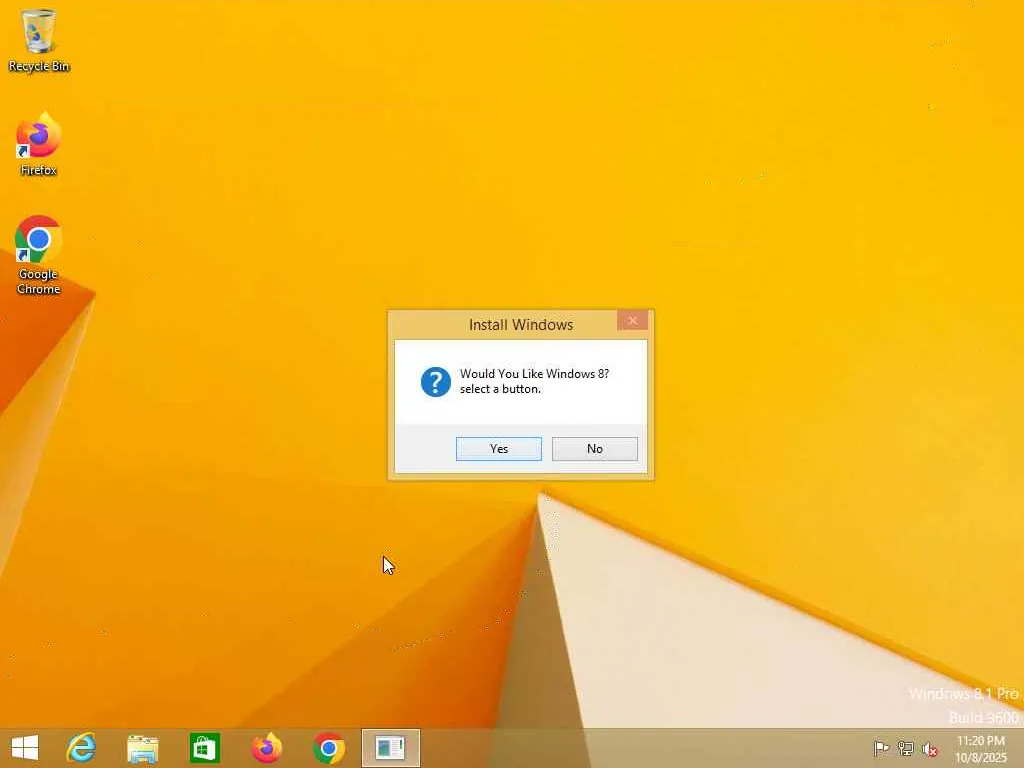Close the Install Windows dialog

632,320
